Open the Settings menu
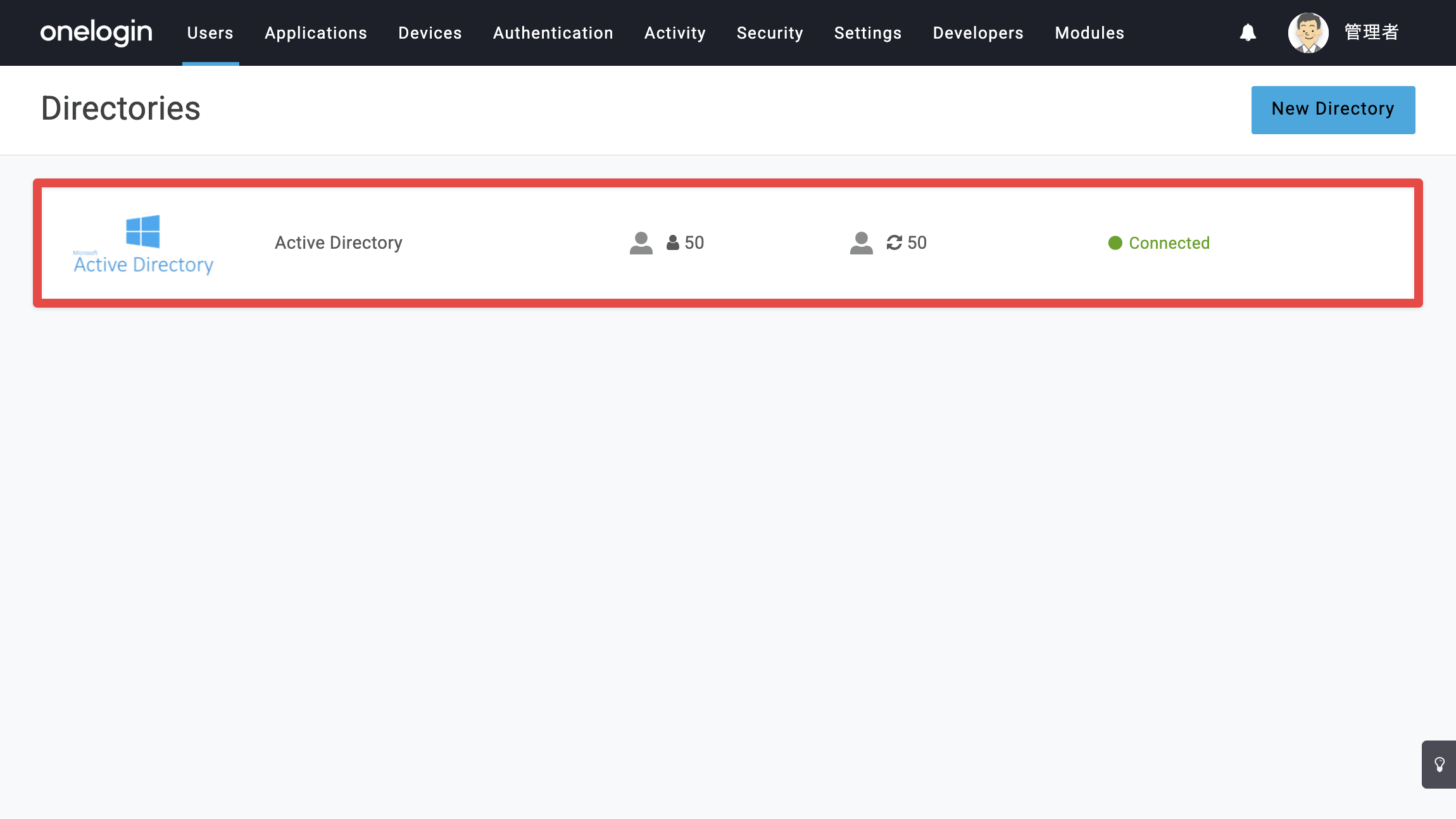This screenshot has width=1456, height=819. coord(868,33)
